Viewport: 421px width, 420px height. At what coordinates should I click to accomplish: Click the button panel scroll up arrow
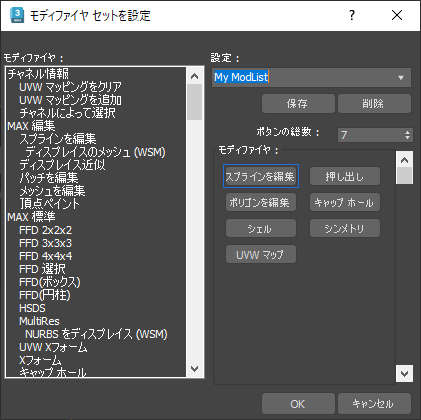(404, 160)
